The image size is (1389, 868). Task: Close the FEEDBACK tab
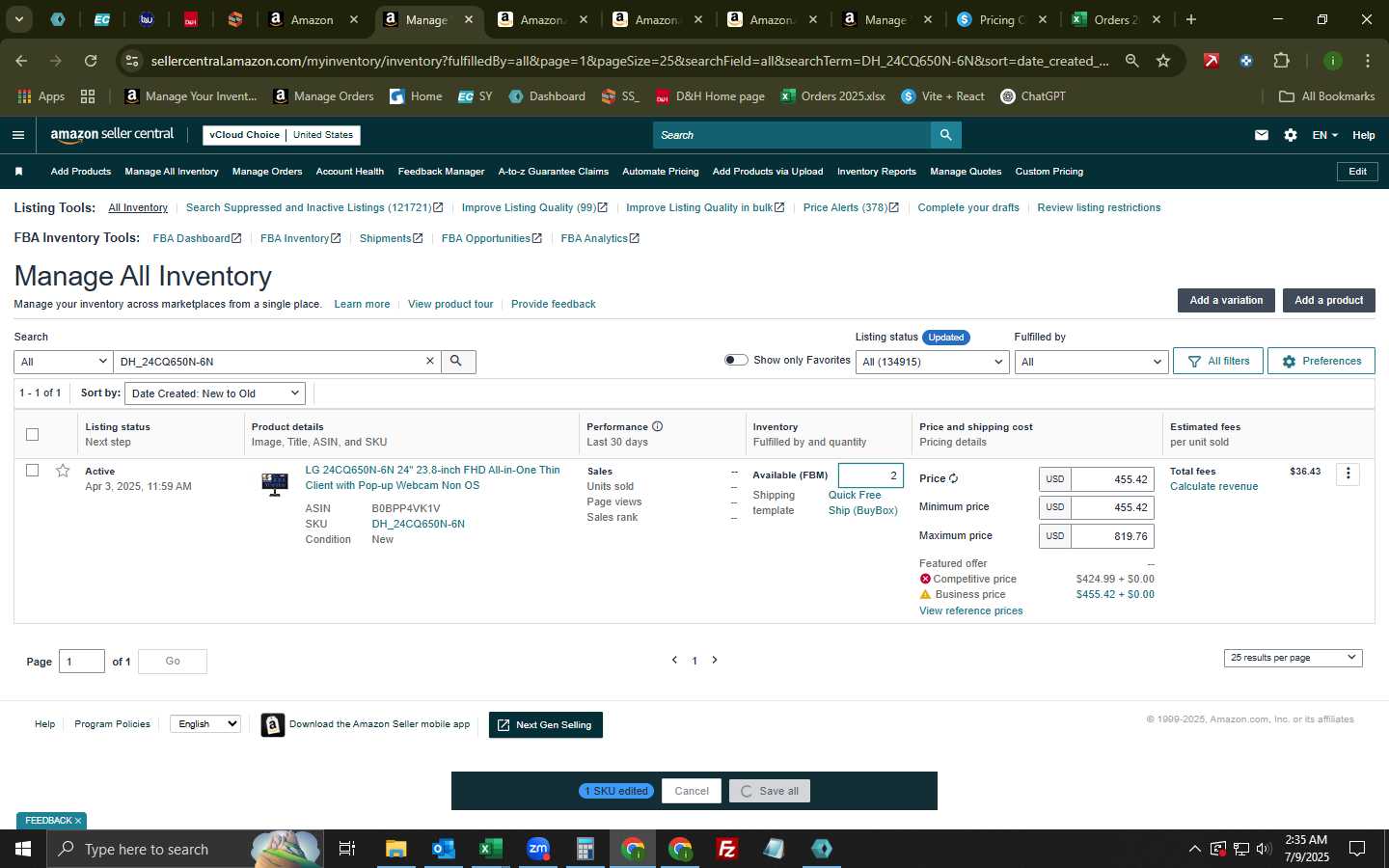click(x=78, y=821)
